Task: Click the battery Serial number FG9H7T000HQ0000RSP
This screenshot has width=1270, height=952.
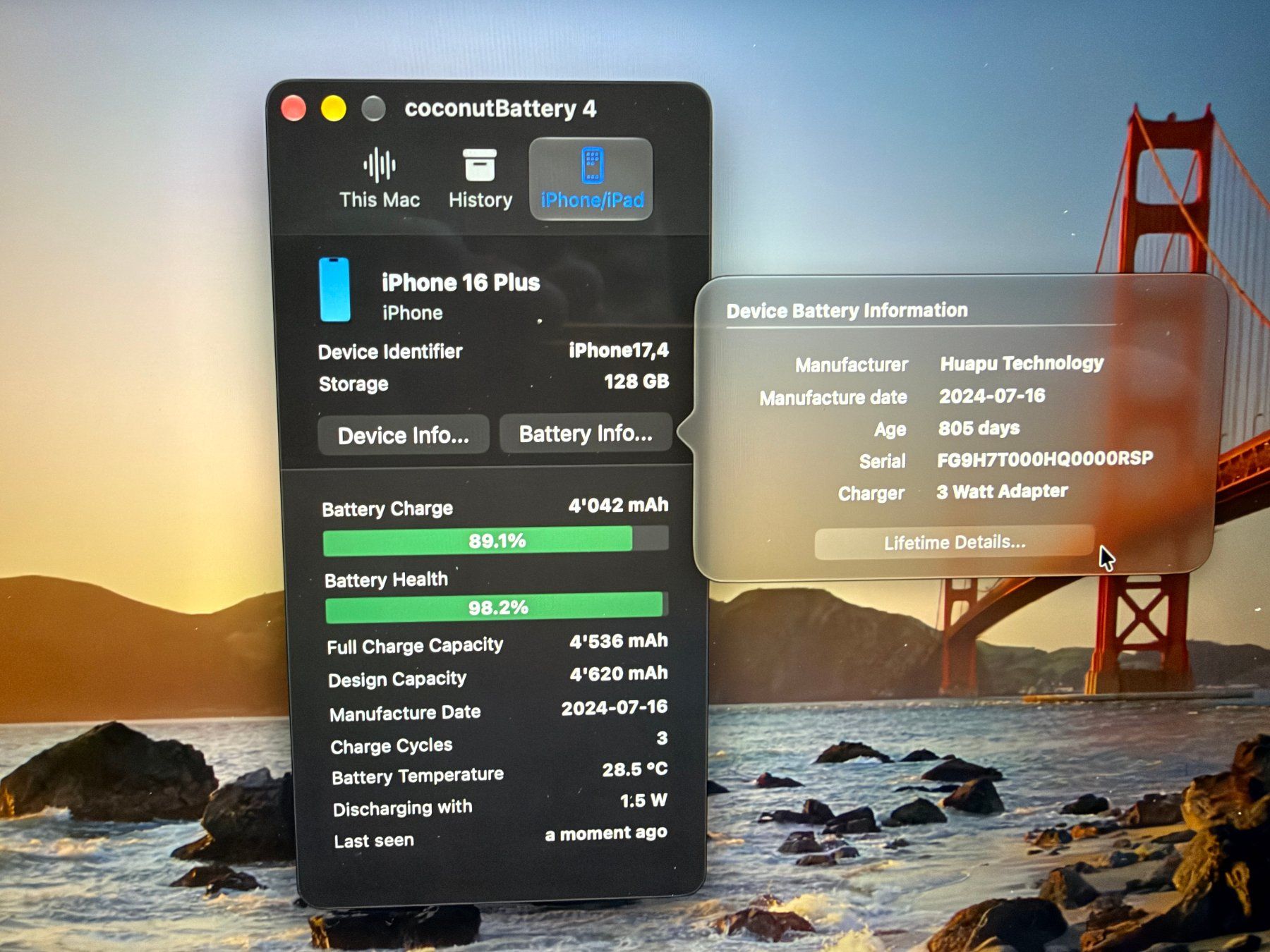Action: 1045,459
